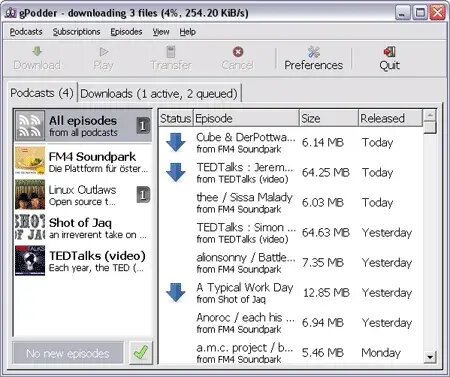The image size is (450, 377).
Task: Minimize the gPodder window
Action: (403, 13)
